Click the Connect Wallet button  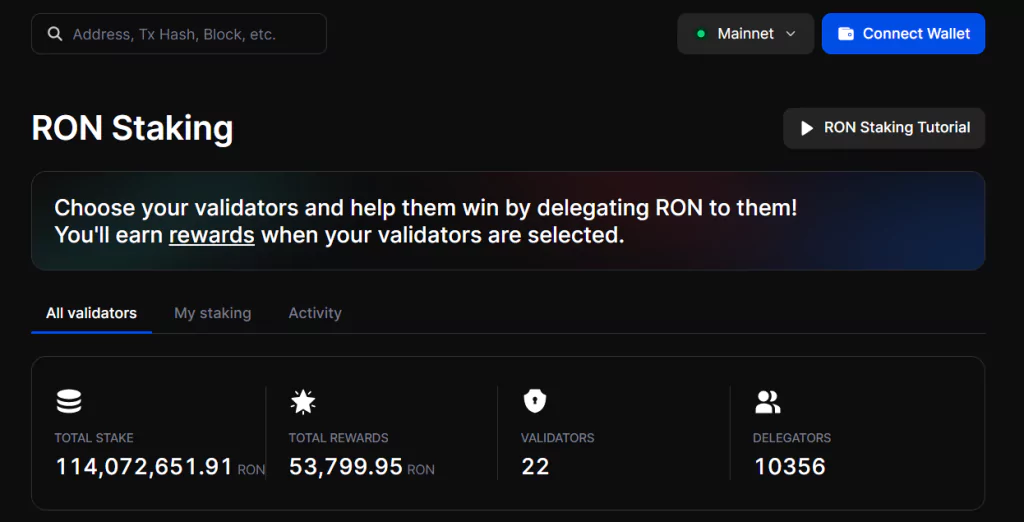[x=903, y=34]
